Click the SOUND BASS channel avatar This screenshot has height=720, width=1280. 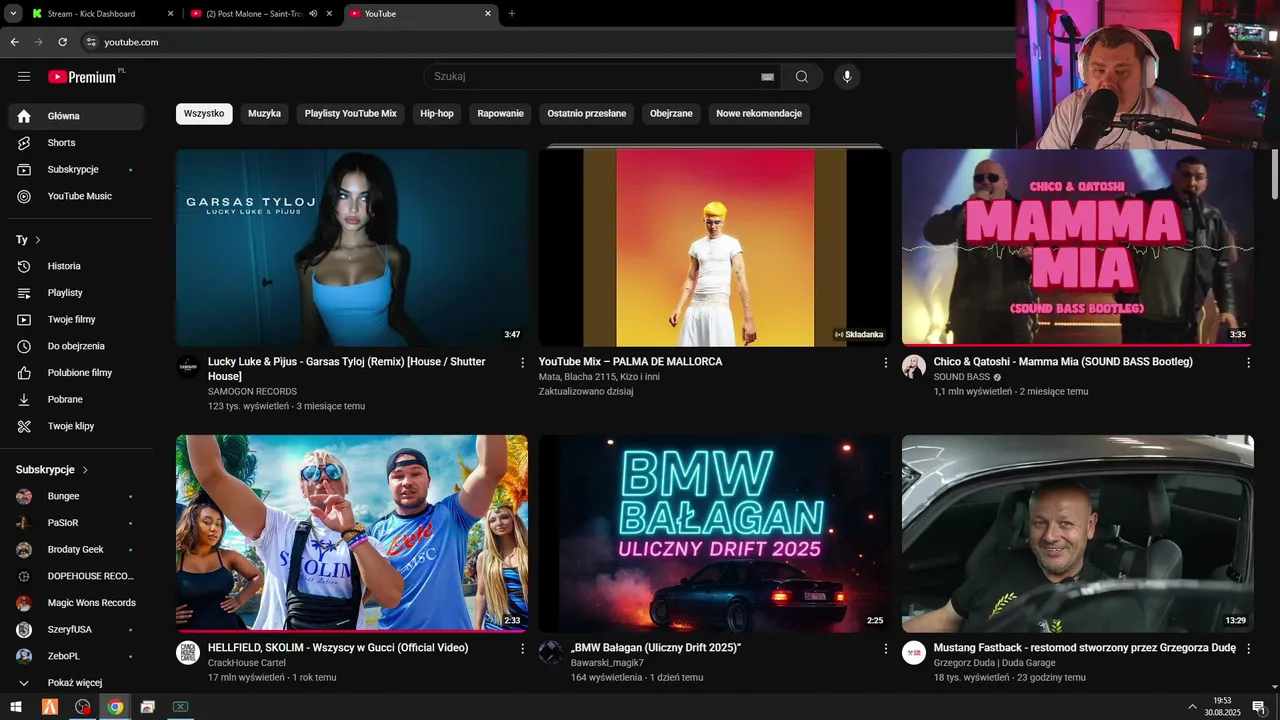coord(914,367)
